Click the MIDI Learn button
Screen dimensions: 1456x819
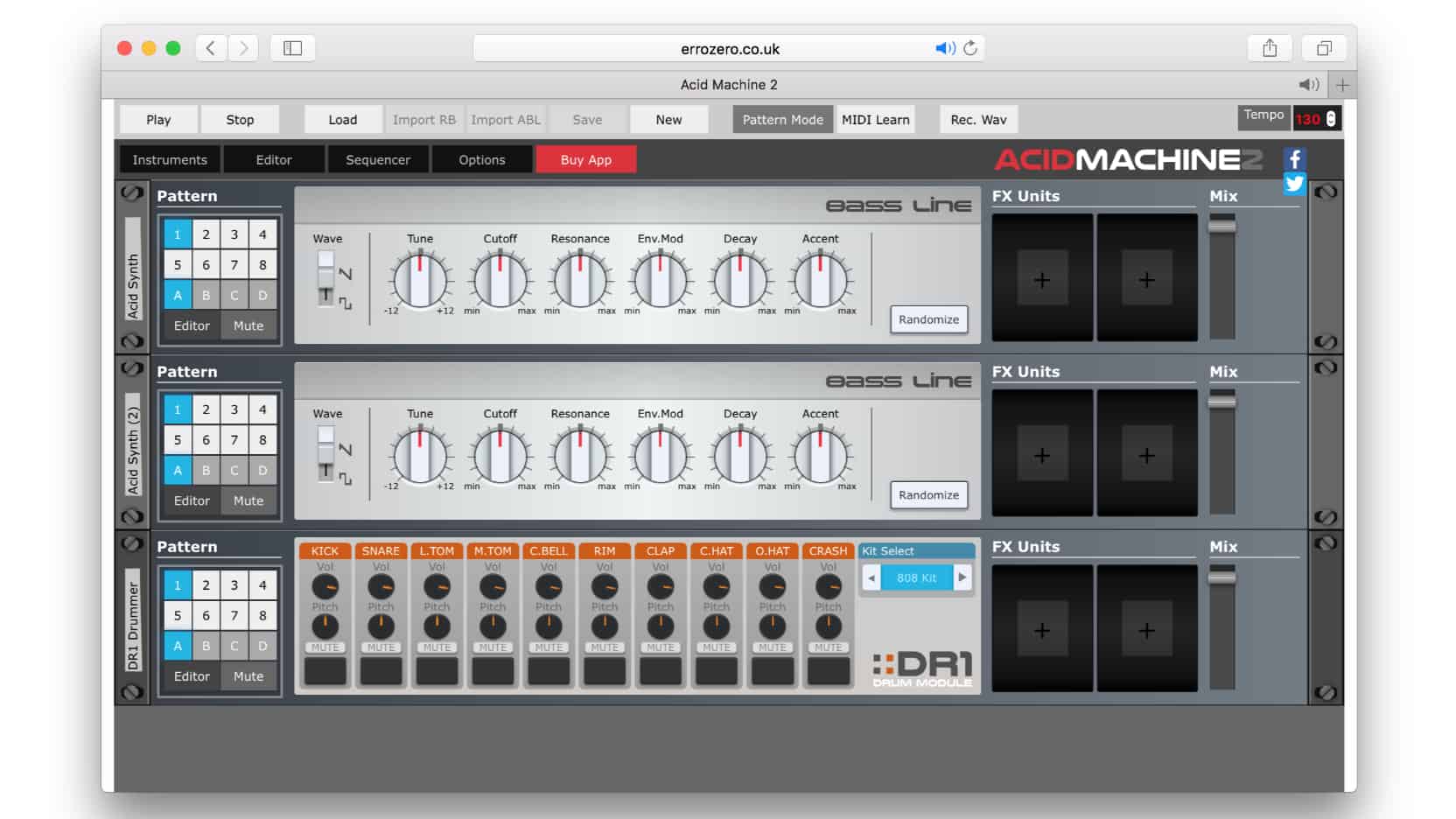click(x=876, y=120)
